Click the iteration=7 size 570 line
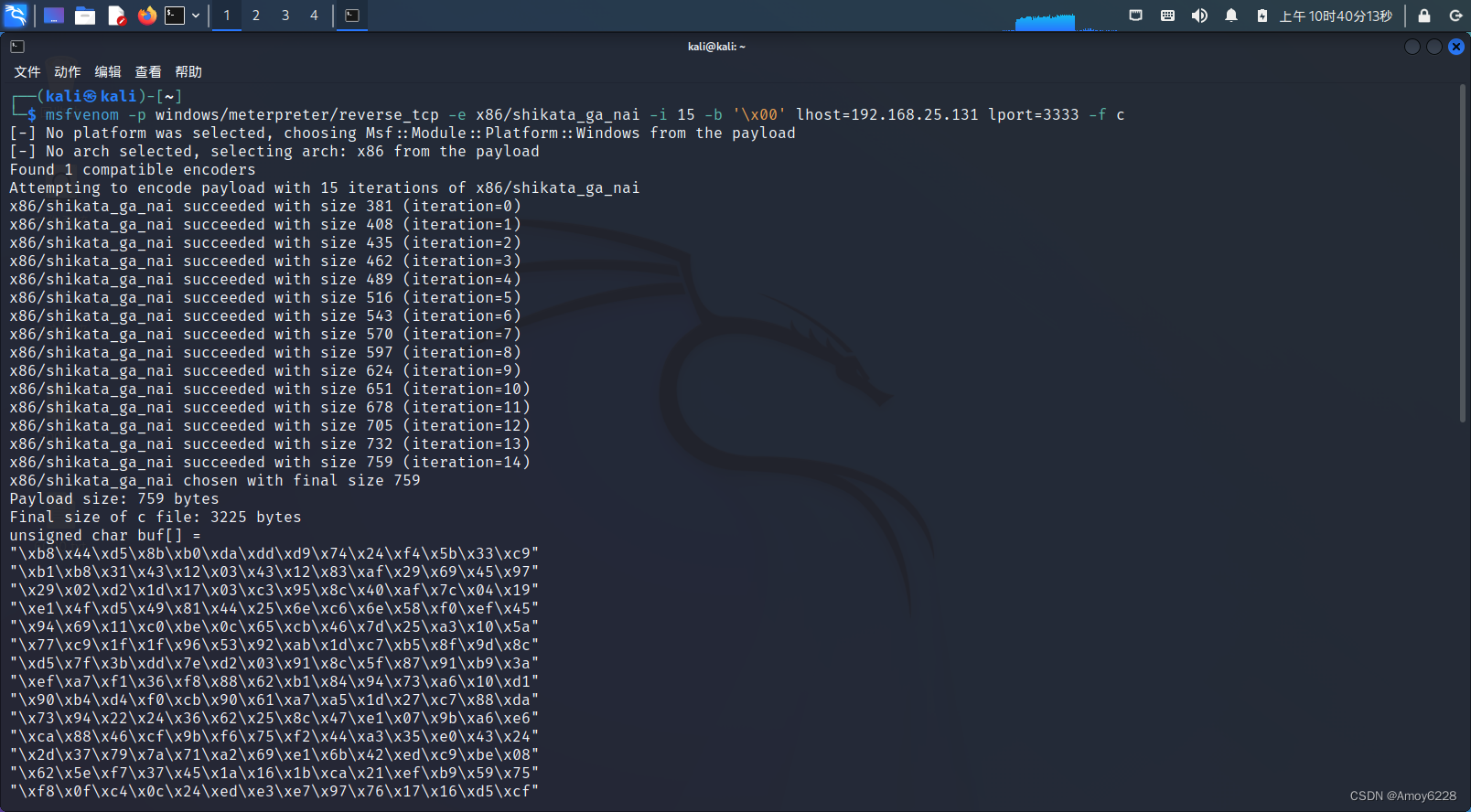Image resolution: width=1471 pixels, height=812 pixels. coord(265,334)
